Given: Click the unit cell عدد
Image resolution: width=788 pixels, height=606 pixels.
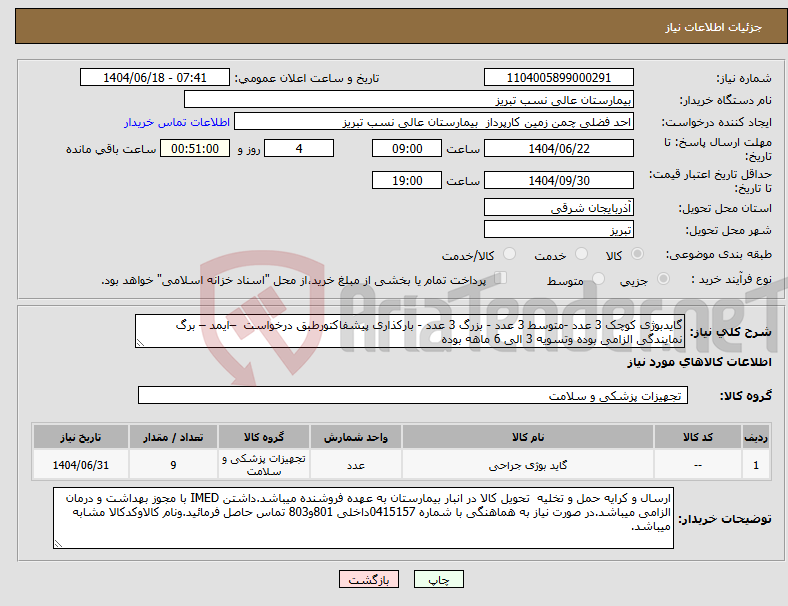Looking at the screenshot, I should 356,465.
